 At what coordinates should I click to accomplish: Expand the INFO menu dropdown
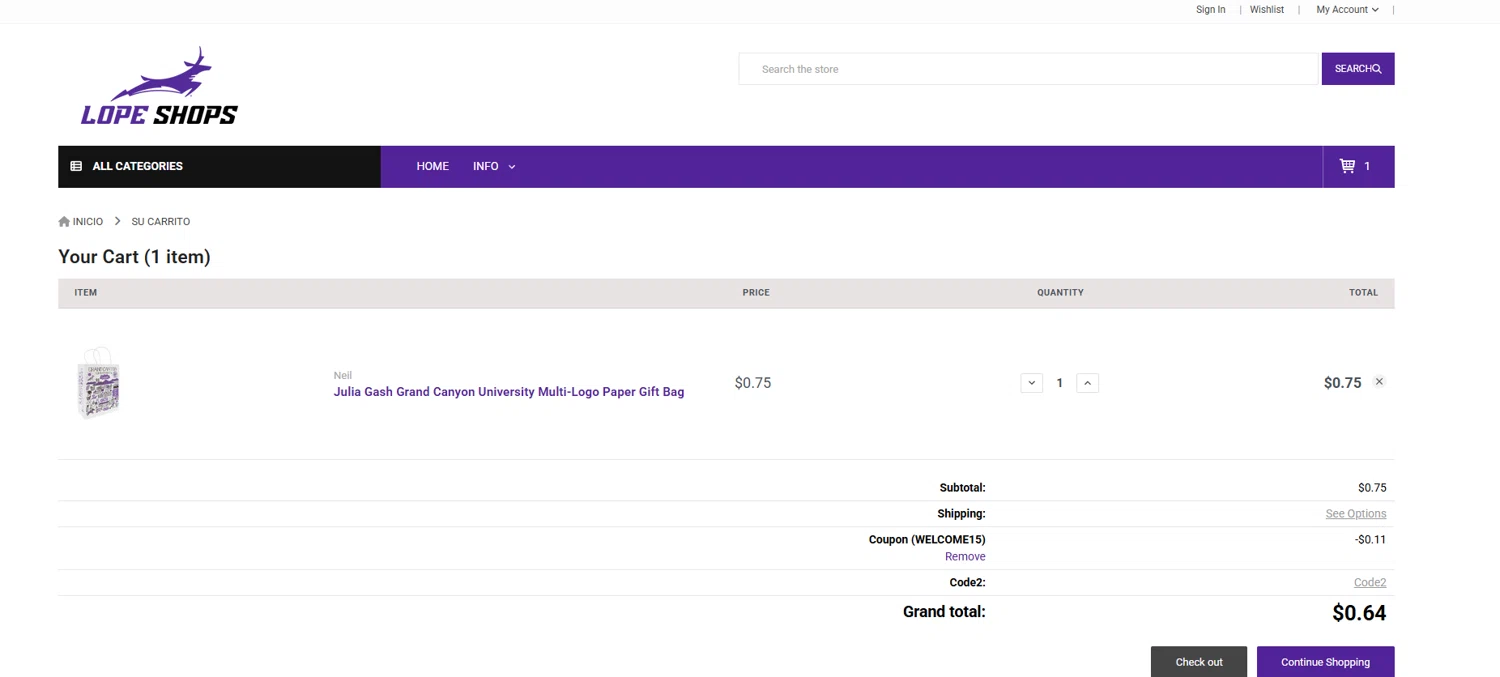[x=494, y=166]
